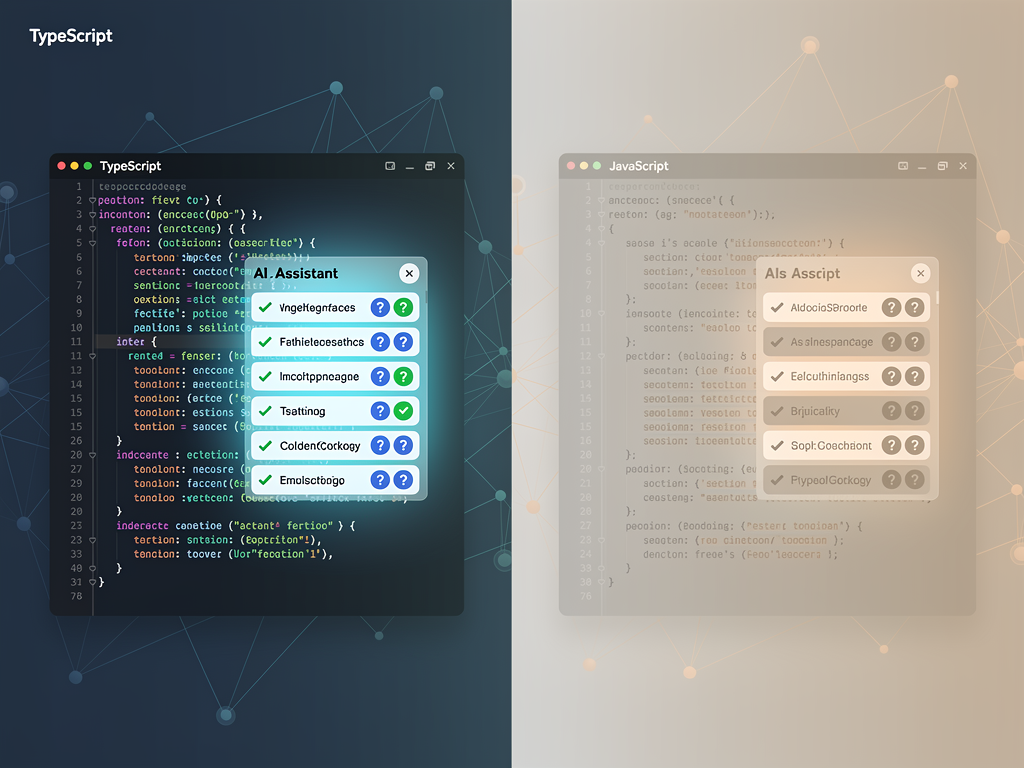Screen dimensions: 1024x768
Task: Click green checkmark circle in Tsattinog row
Action: coord(404,411)
